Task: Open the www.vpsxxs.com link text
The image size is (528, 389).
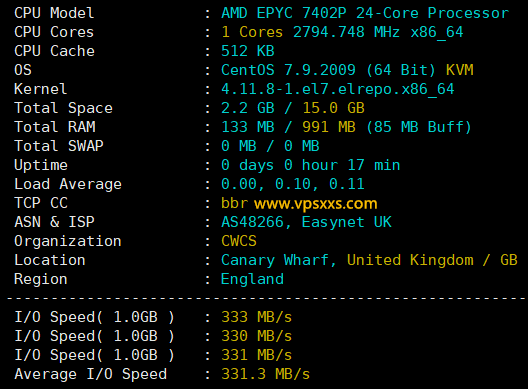Action: pos(316,204)
